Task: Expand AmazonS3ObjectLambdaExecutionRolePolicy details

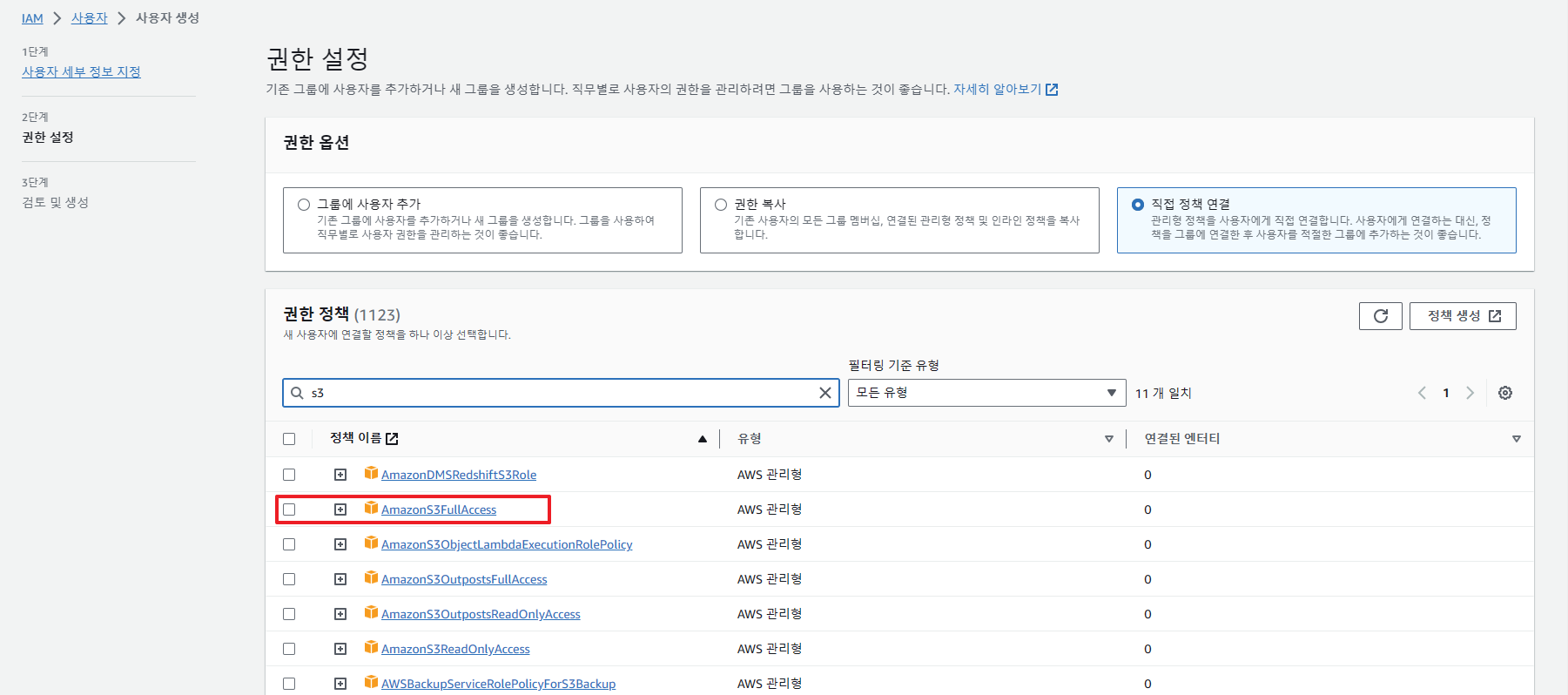Action: [340, 544]
